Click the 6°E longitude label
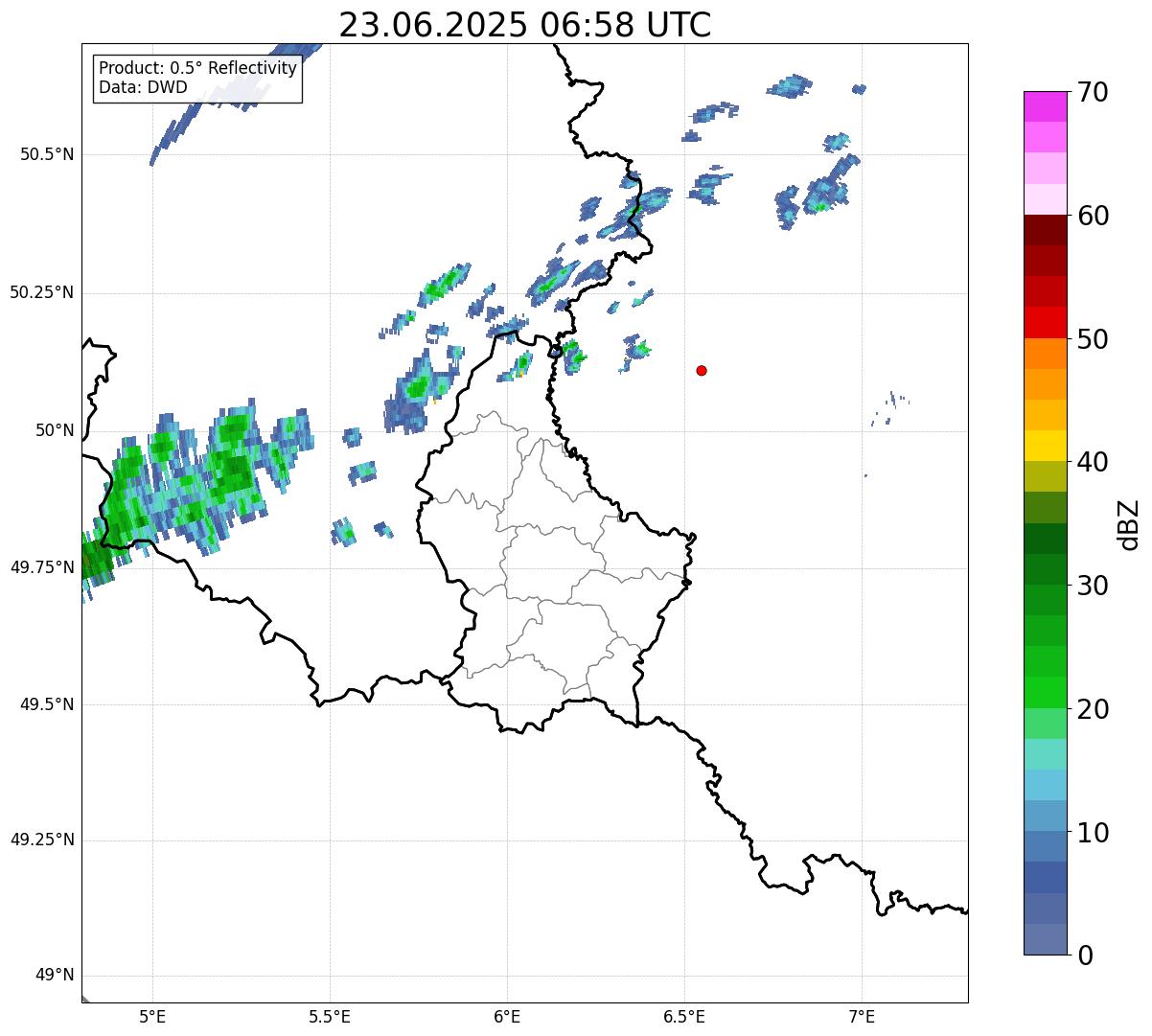This screenshot has height=1036, width=1152. pyautogui.click(x=507, y=1017)
